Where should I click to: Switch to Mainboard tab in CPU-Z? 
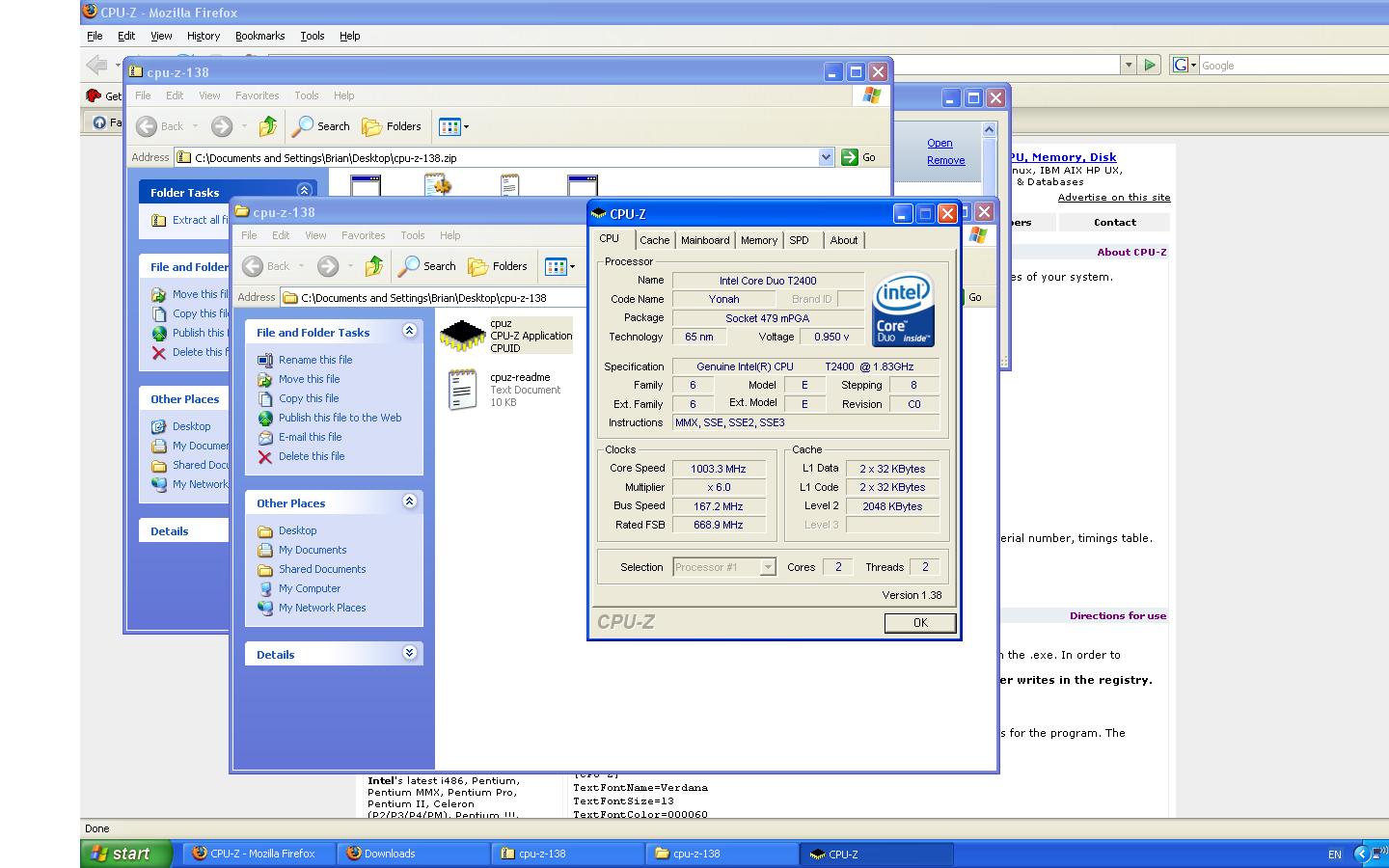705,240
